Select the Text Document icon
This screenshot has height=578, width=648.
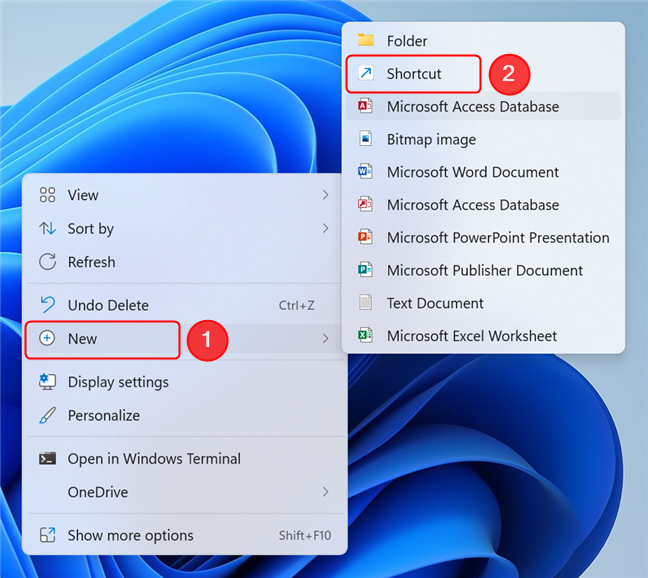[x=366, y=303]
